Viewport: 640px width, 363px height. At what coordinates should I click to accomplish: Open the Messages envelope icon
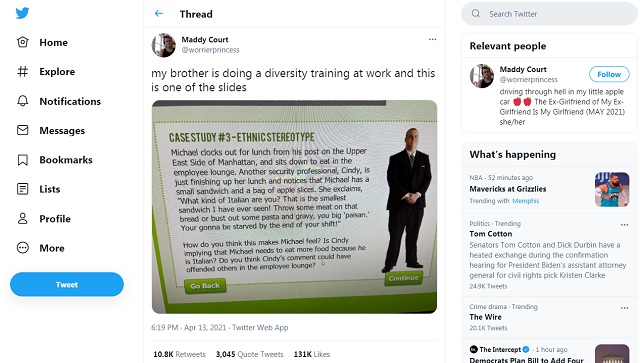click(22, 130)
